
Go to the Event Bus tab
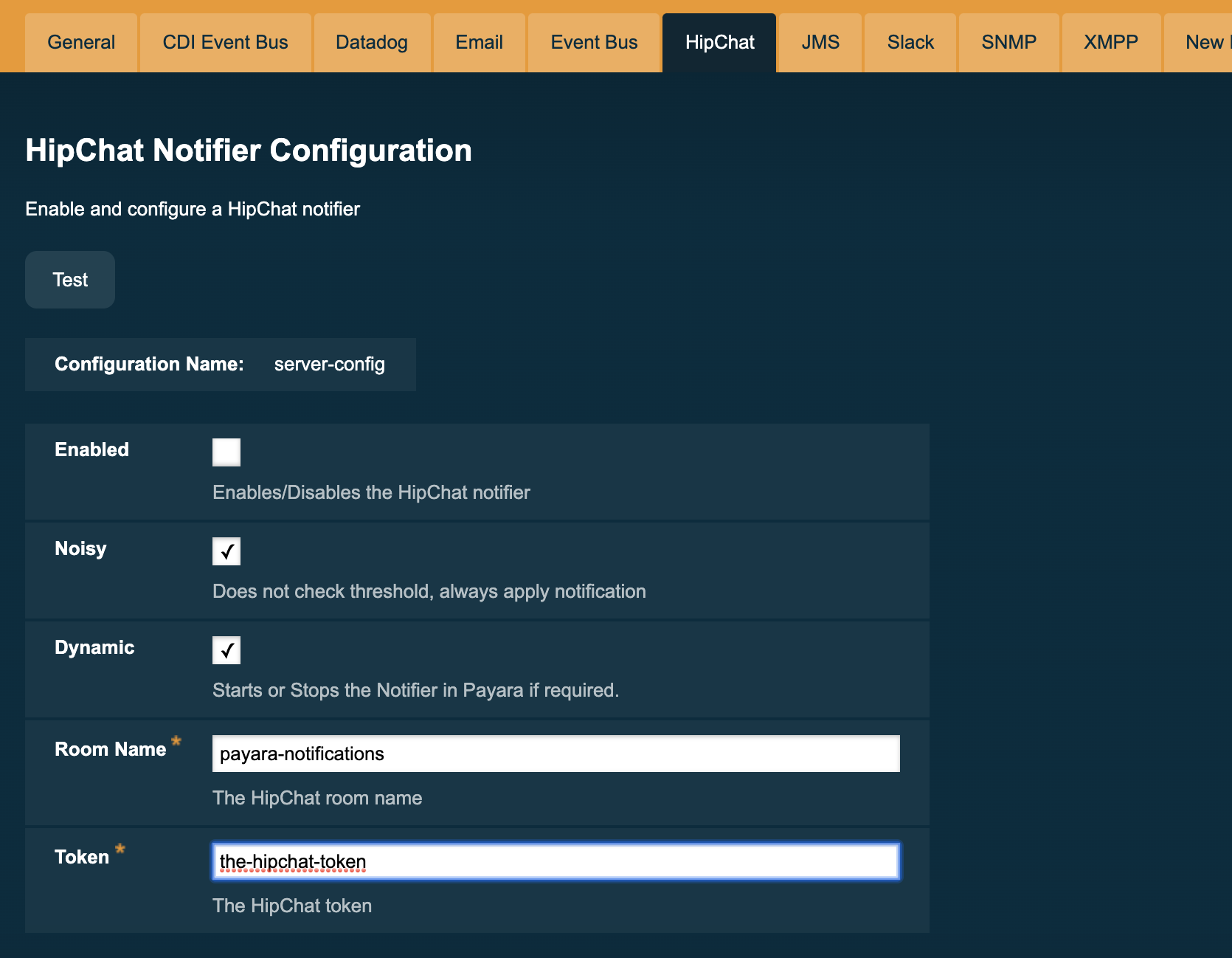pyautogui.click(x=594, y=43)
